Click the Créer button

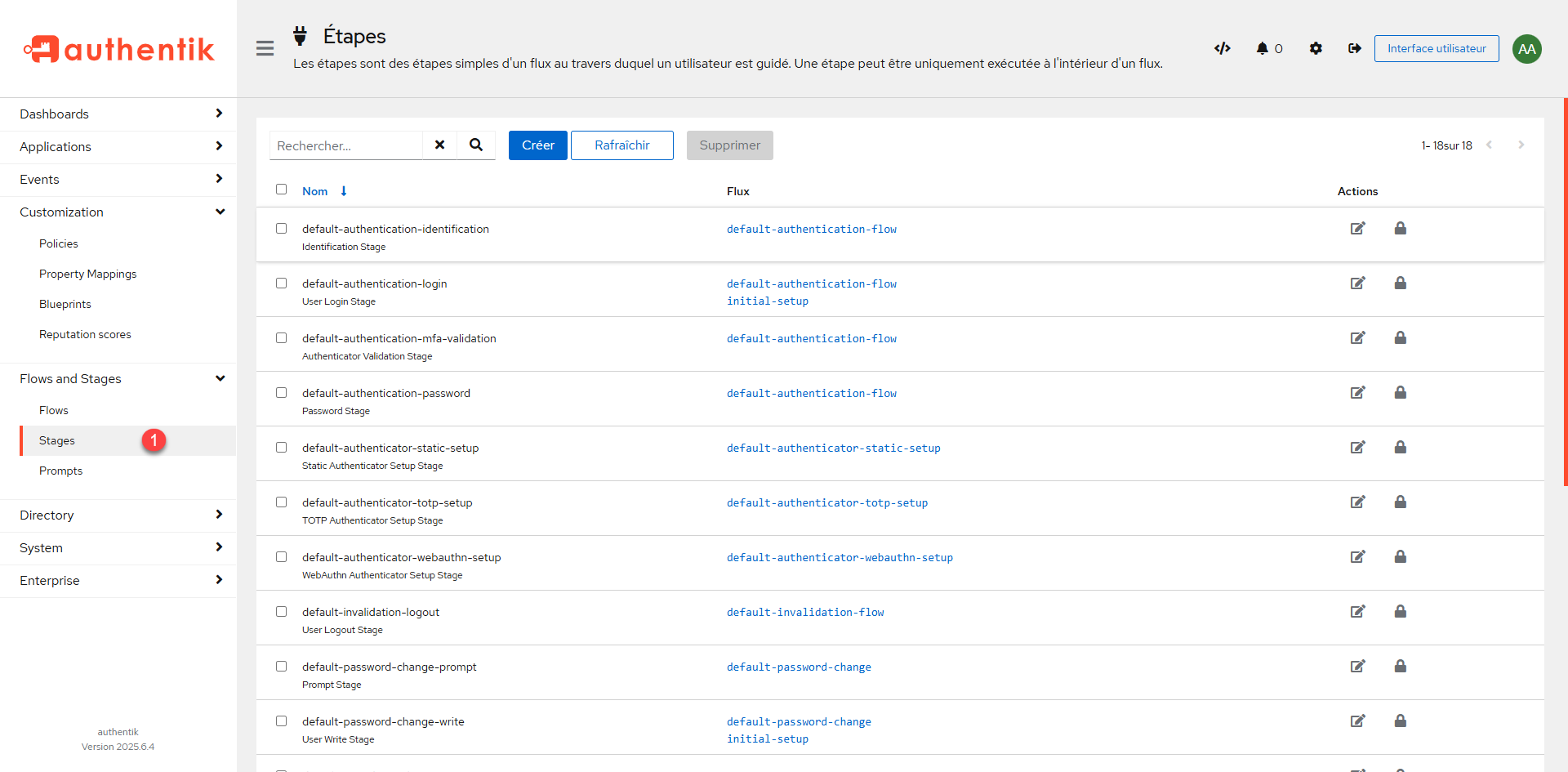[x=537, y=145]
